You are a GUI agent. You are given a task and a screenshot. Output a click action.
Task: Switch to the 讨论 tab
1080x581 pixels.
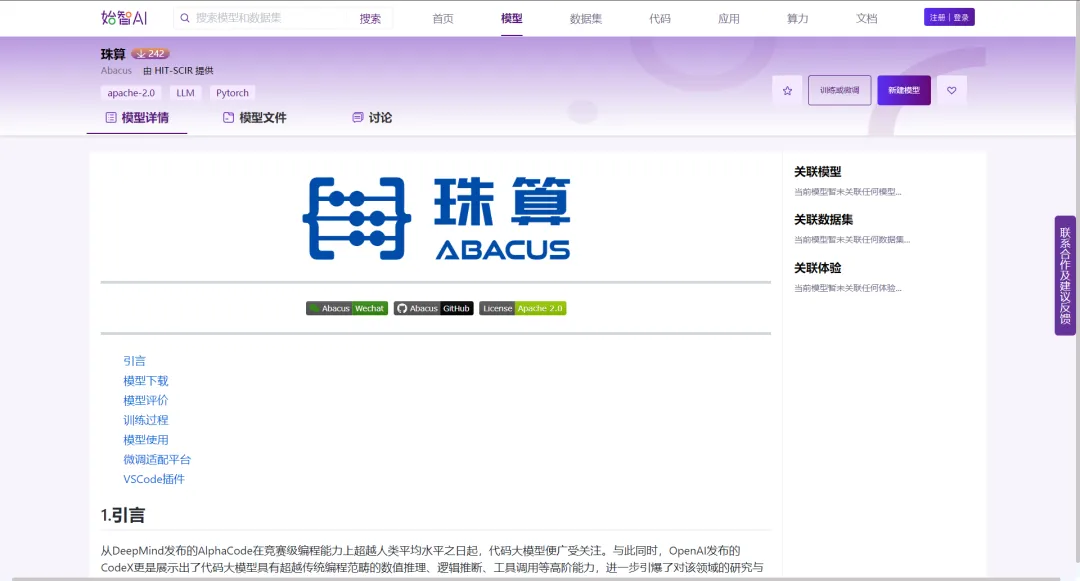pyautogui.click(x=372, y=118)
